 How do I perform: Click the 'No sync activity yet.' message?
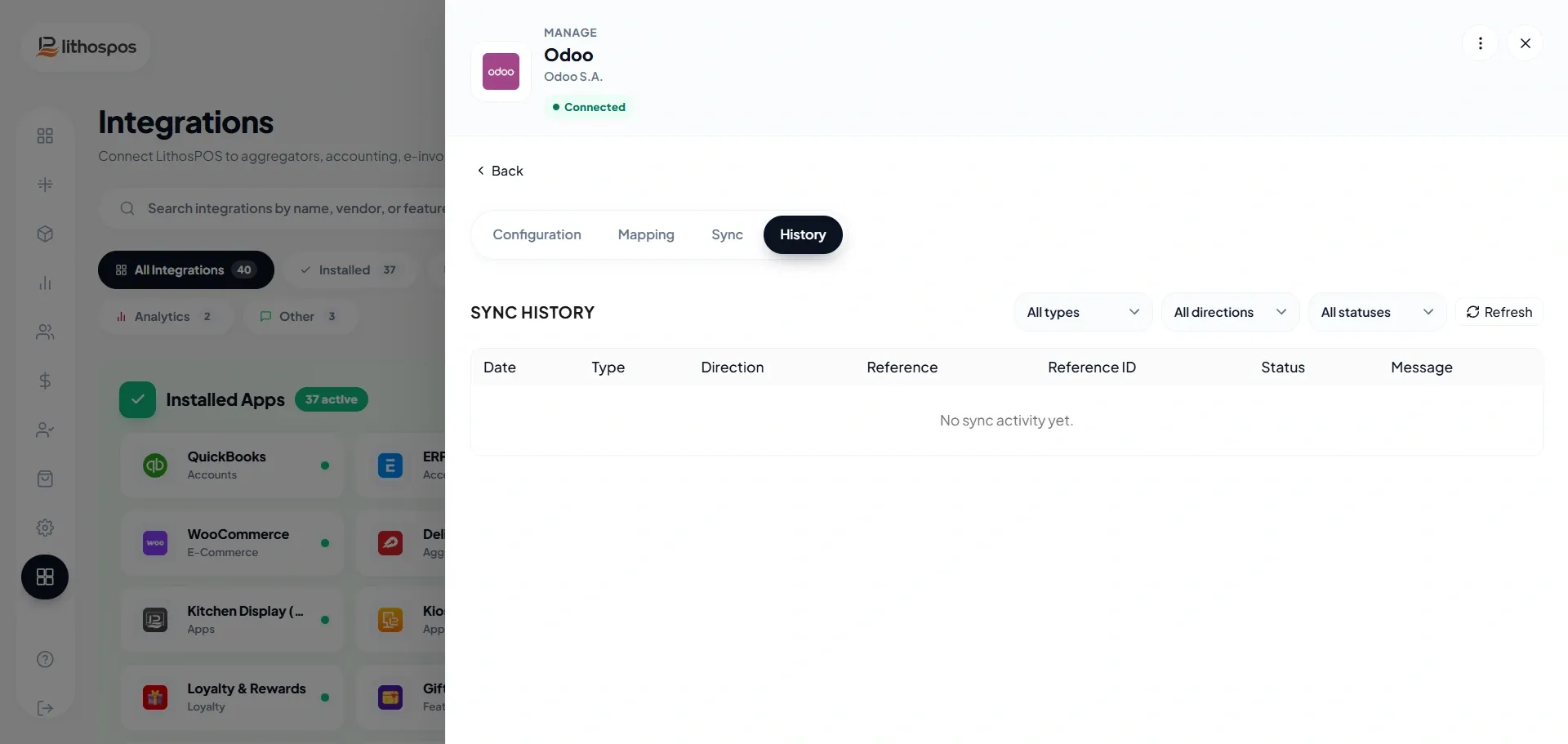(1006, 421)
